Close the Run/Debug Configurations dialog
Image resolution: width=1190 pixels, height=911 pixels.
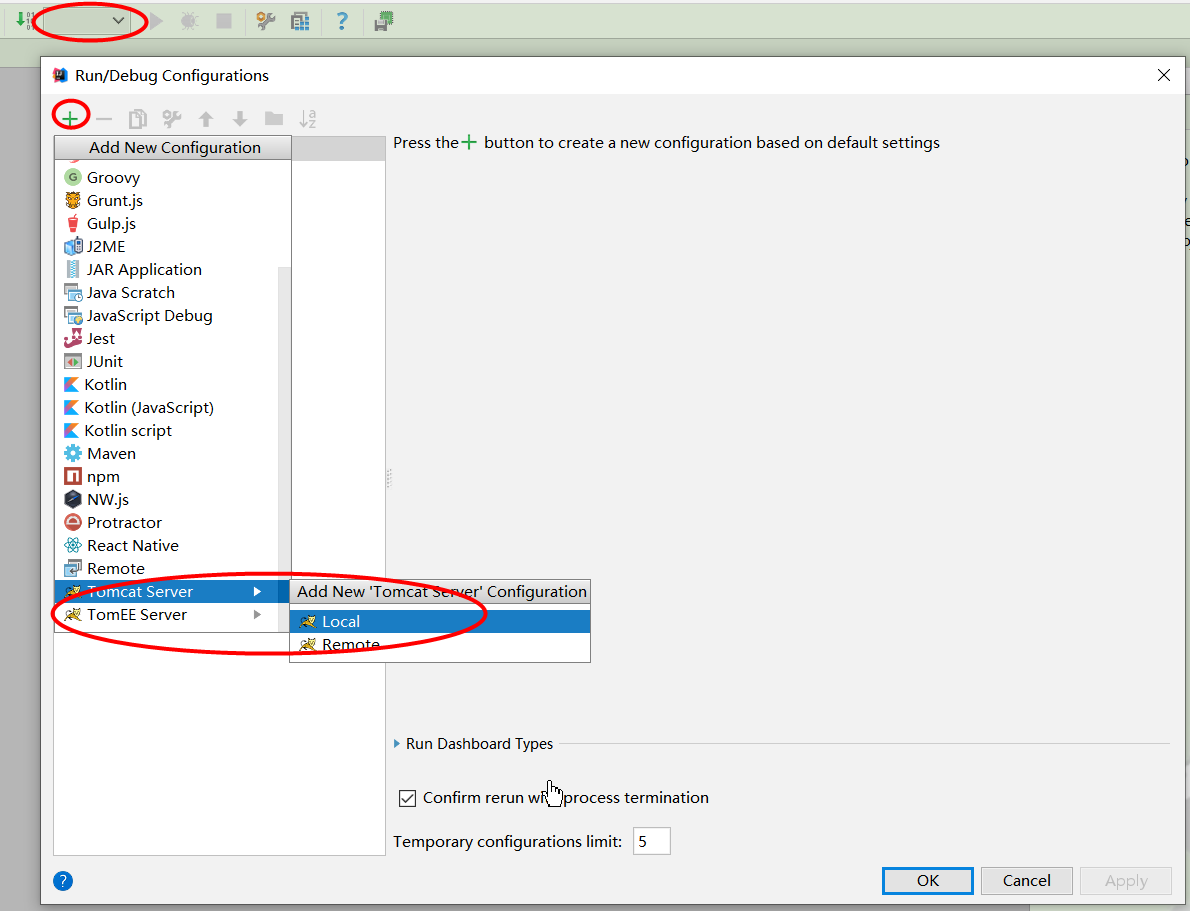pyautogui.click(x=1163, y=75)
